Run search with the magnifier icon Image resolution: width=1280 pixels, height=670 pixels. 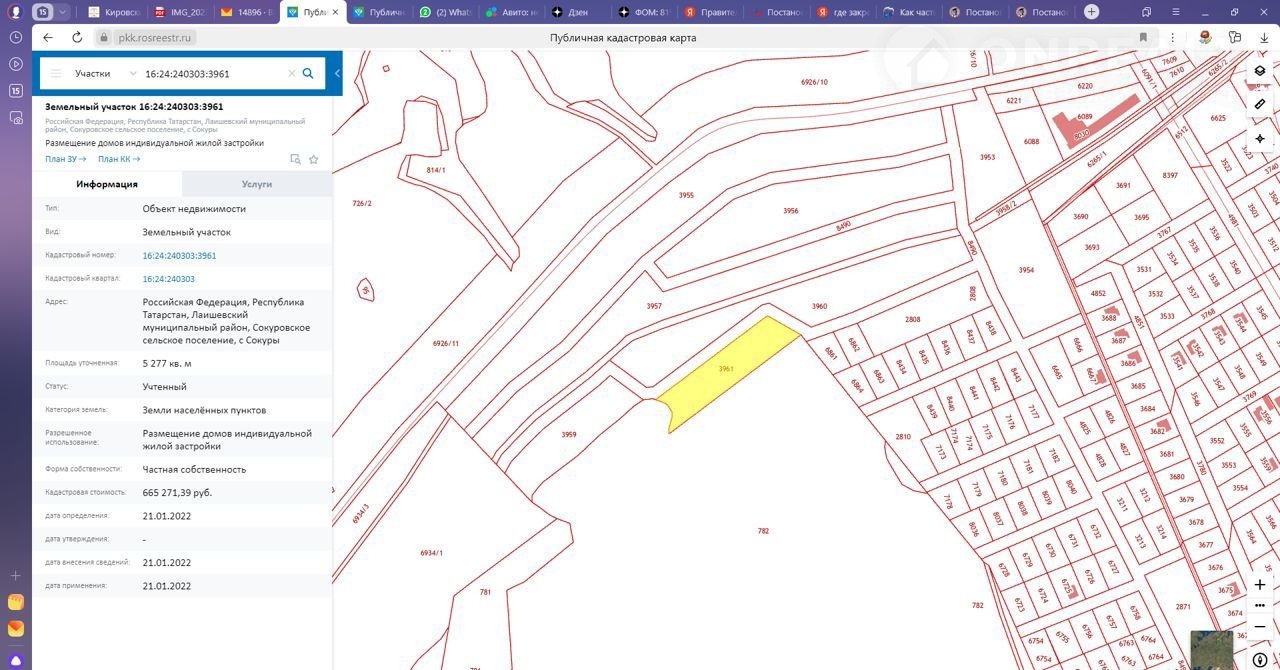point(308,73)
